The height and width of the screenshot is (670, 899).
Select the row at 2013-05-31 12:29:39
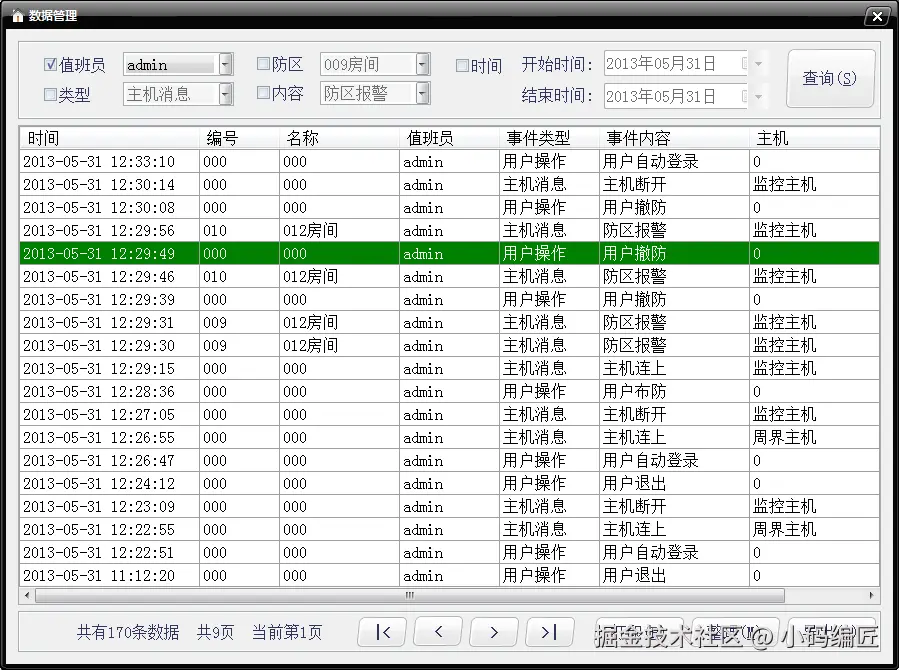(450, 299)
